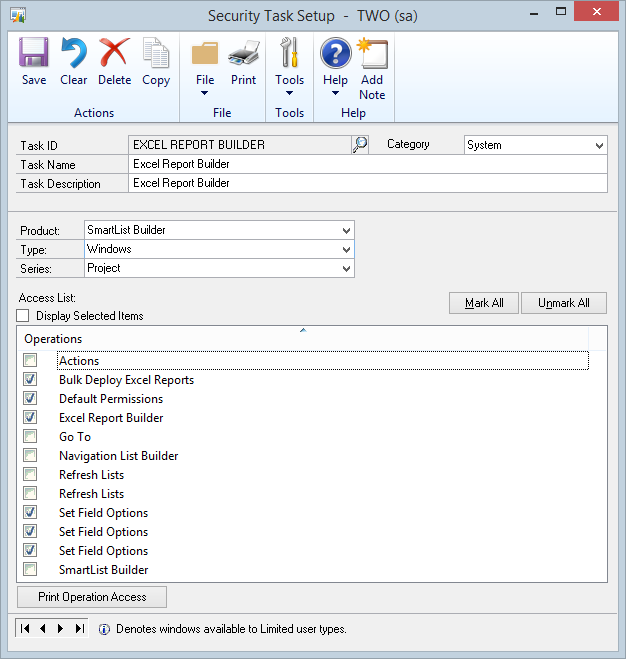
Task: Maximize the Security Task Setup window
Action: click(x=561, y=12)
